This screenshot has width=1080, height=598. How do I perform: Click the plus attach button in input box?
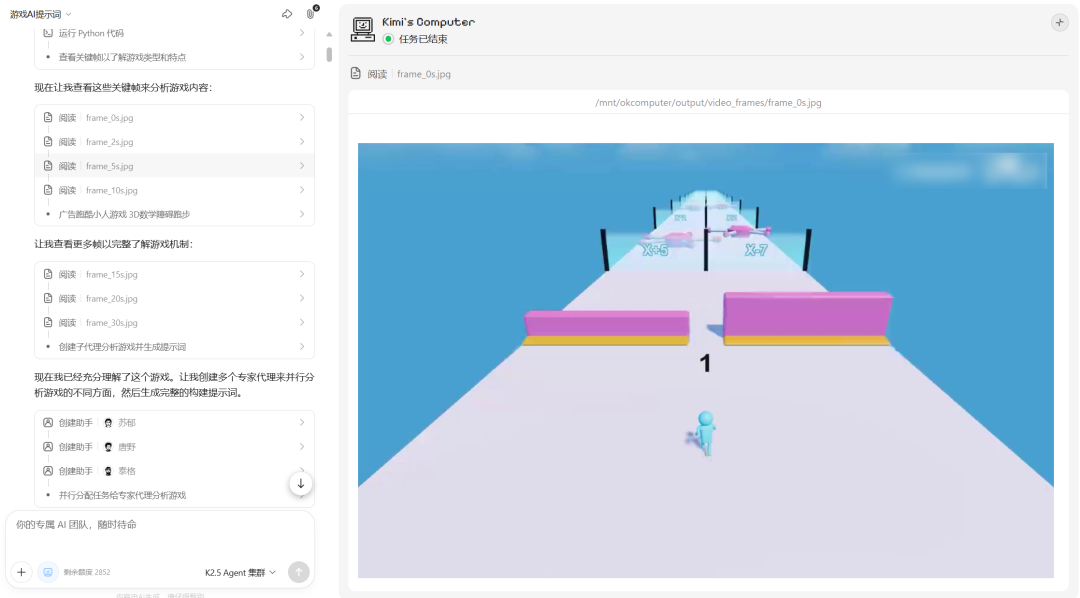pos(21,572)
